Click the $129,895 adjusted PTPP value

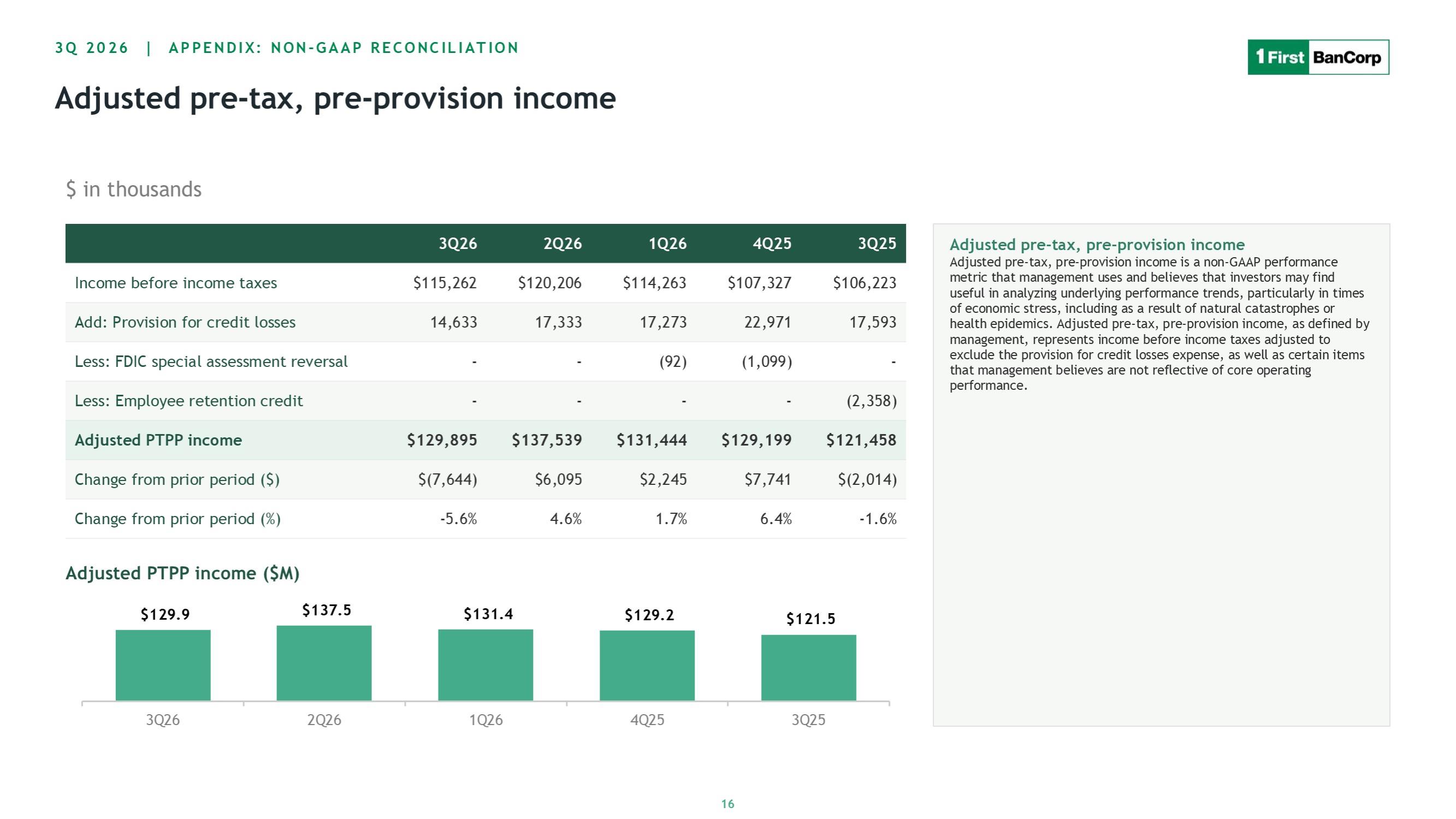click(x=442, y=440)
